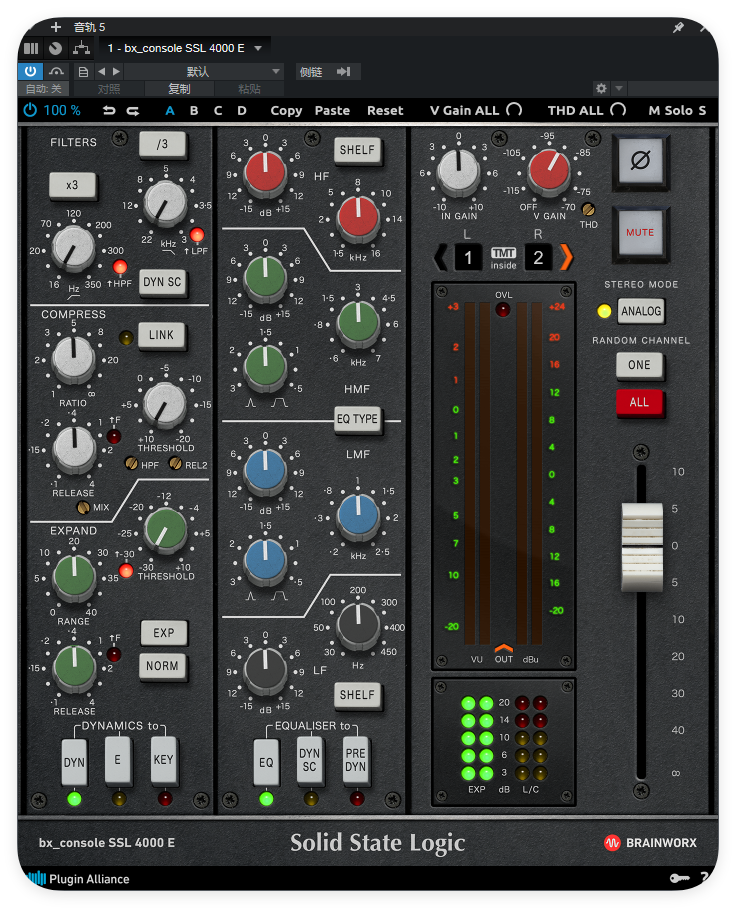Click the TMT previous channel arrow
Viewport: 736px width, 908px height.
(440, 257)
